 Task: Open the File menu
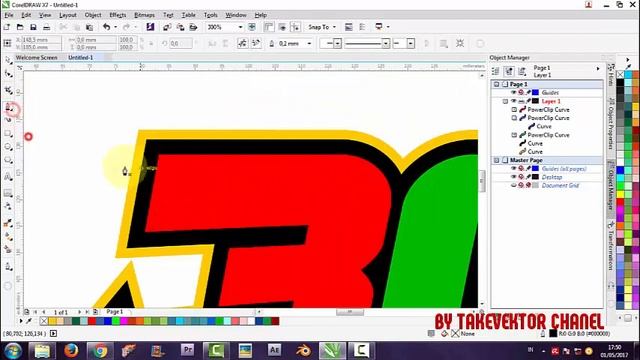(x=9, y=15)
